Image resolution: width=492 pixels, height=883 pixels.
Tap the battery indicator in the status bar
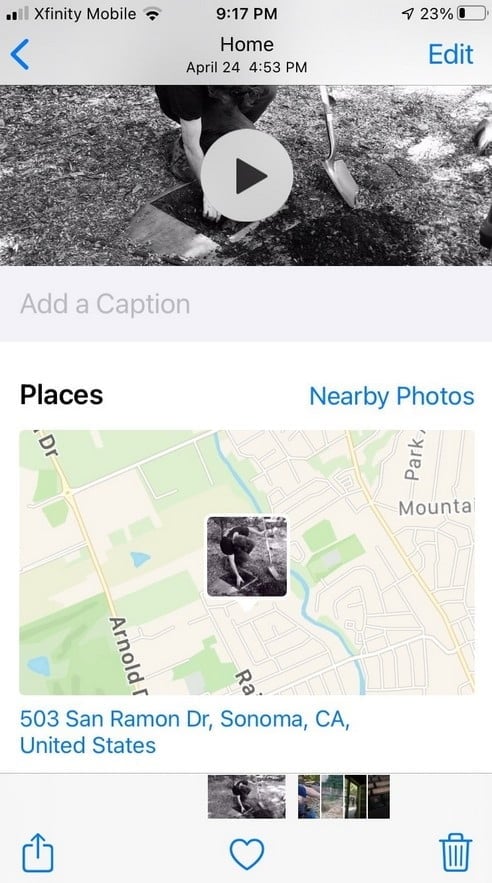[472, 14]
